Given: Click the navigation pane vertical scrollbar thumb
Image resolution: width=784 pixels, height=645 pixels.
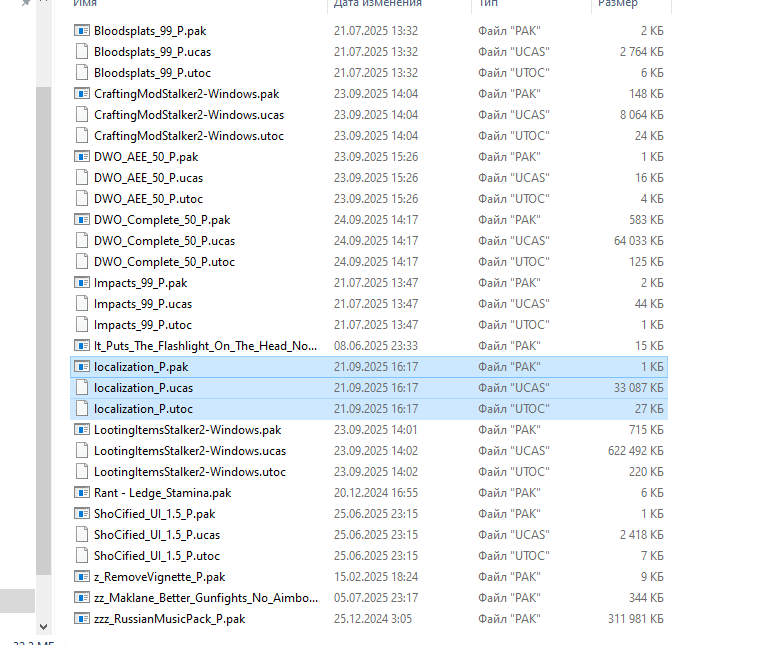Looking at the screenshot, I should click(44, 331).
